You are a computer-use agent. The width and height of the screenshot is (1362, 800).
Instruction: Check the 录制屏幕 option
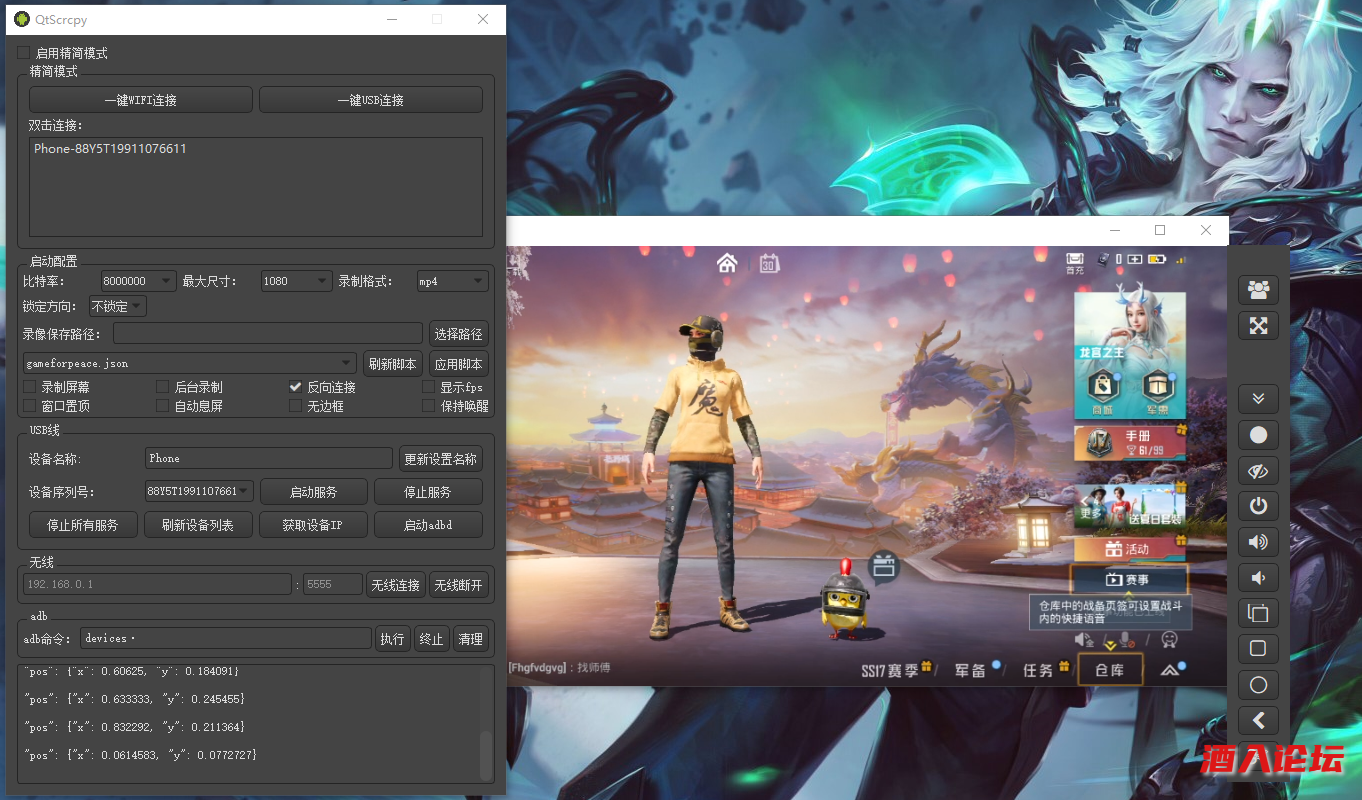coord(29,387)
